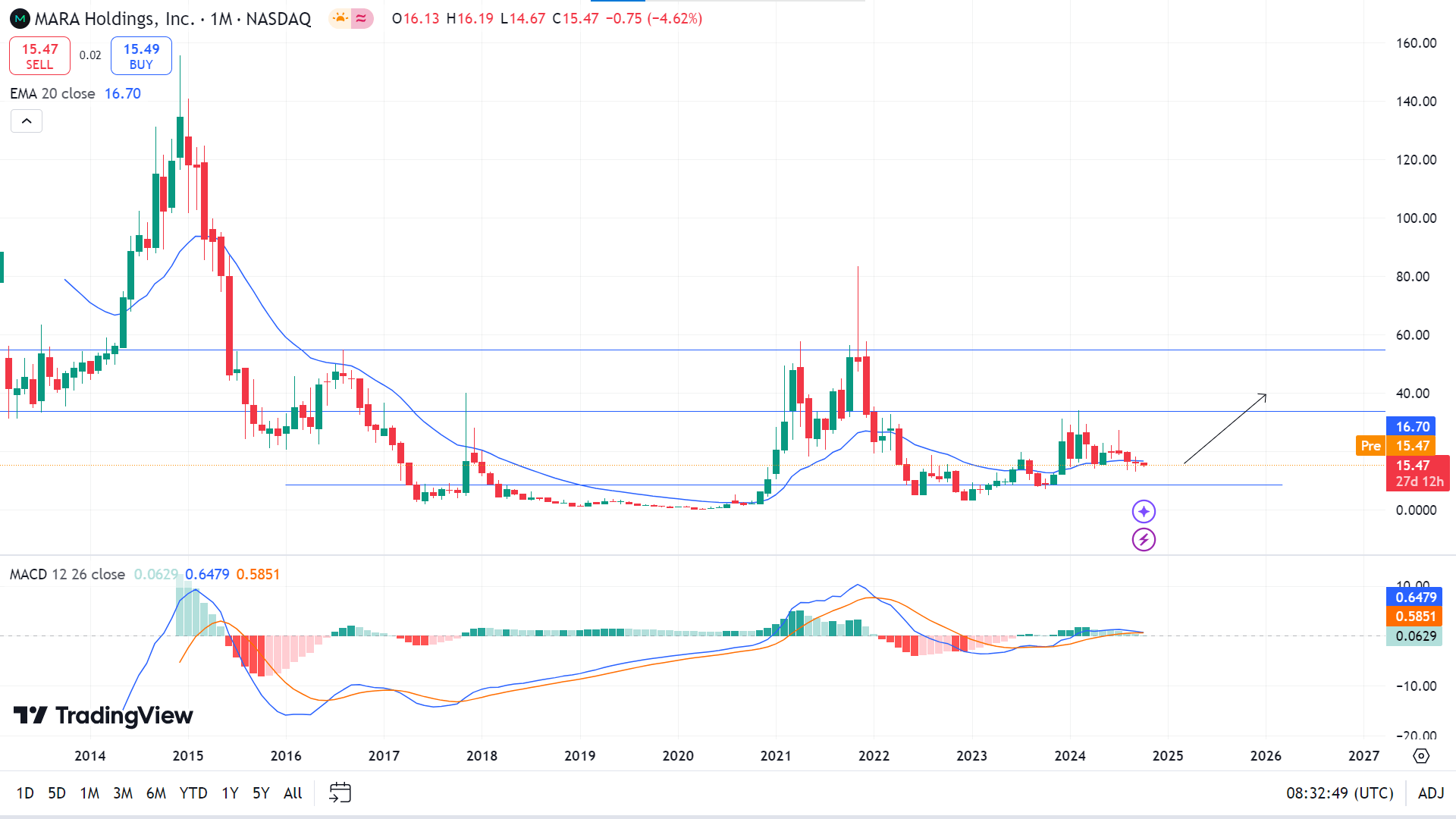
Task: Switch to the 1D time range
Action: pos(25,793)
